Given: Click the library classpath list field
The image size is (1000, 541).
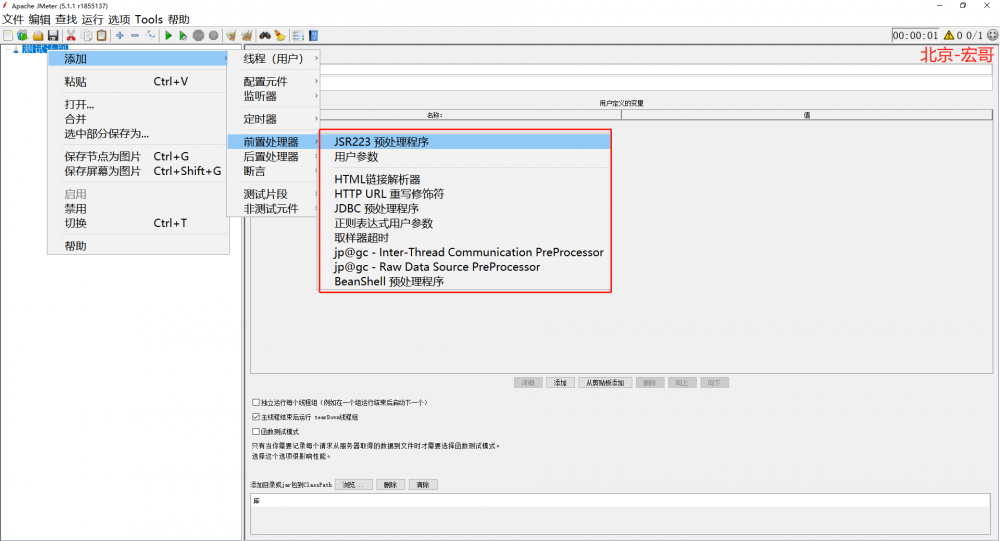Looking at the screenshot, I should click(621, 514).
